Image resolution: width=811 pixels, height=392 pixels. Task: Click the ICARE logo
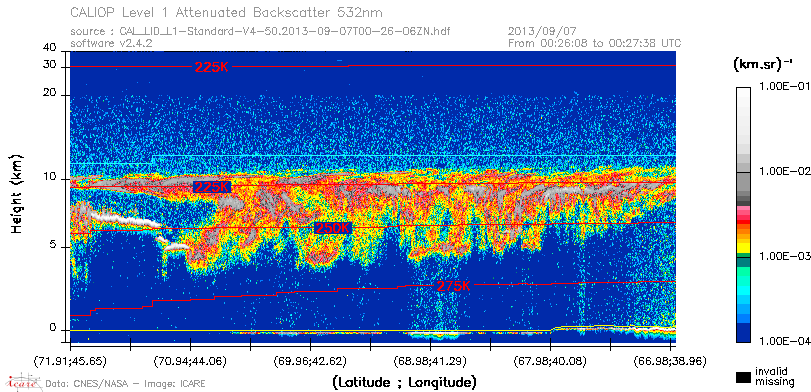click(x=23, y=382)
